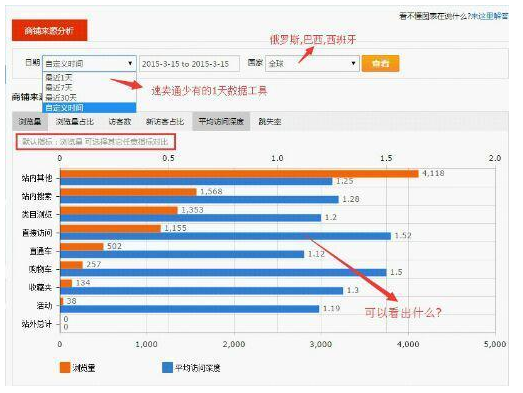Click the default-metric hint text under tabs
Viewport: 523px width, 393px height.
click(x=95, y=142)
